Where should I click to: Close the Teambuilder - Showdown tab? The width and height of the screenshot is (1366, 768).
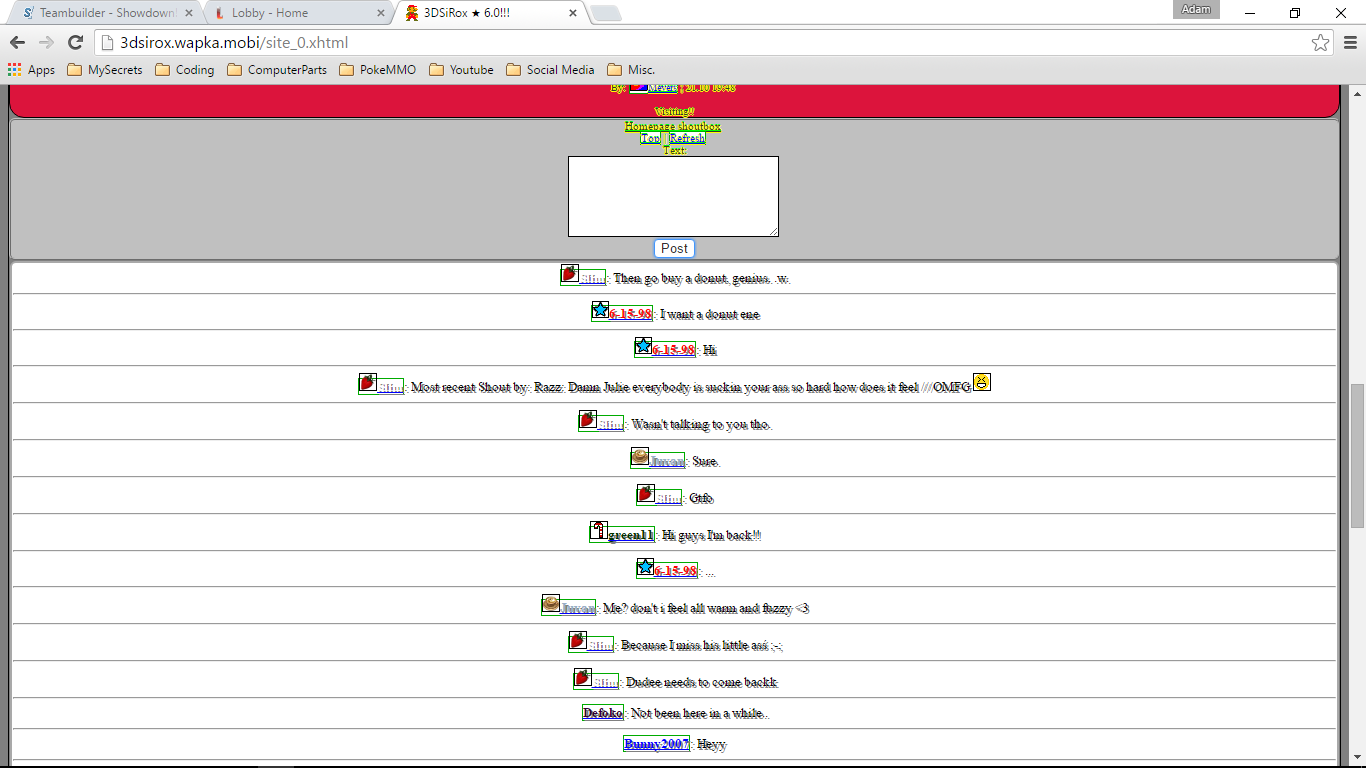pyautogui.click(x=189, y=13)
